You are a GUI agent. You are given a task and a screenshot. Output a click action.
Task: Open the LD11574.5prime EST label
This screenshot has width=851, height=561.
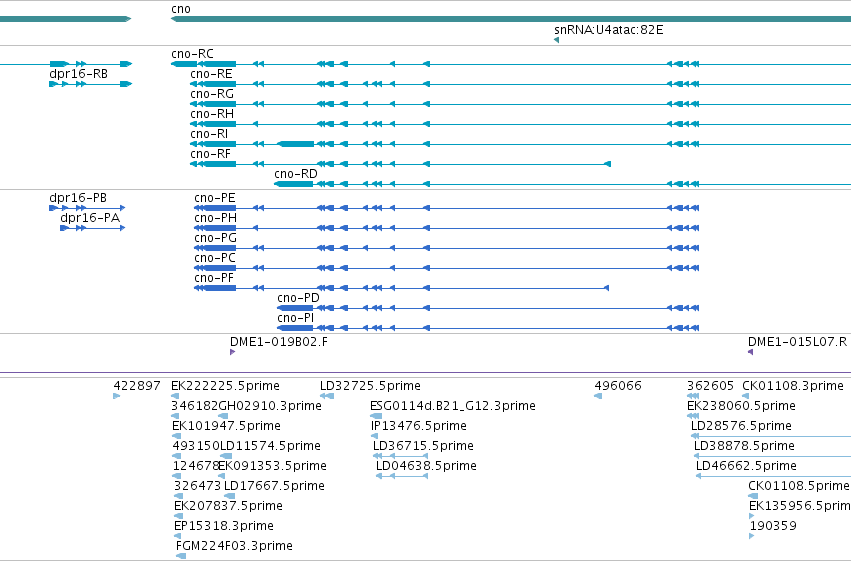[270, 447]
